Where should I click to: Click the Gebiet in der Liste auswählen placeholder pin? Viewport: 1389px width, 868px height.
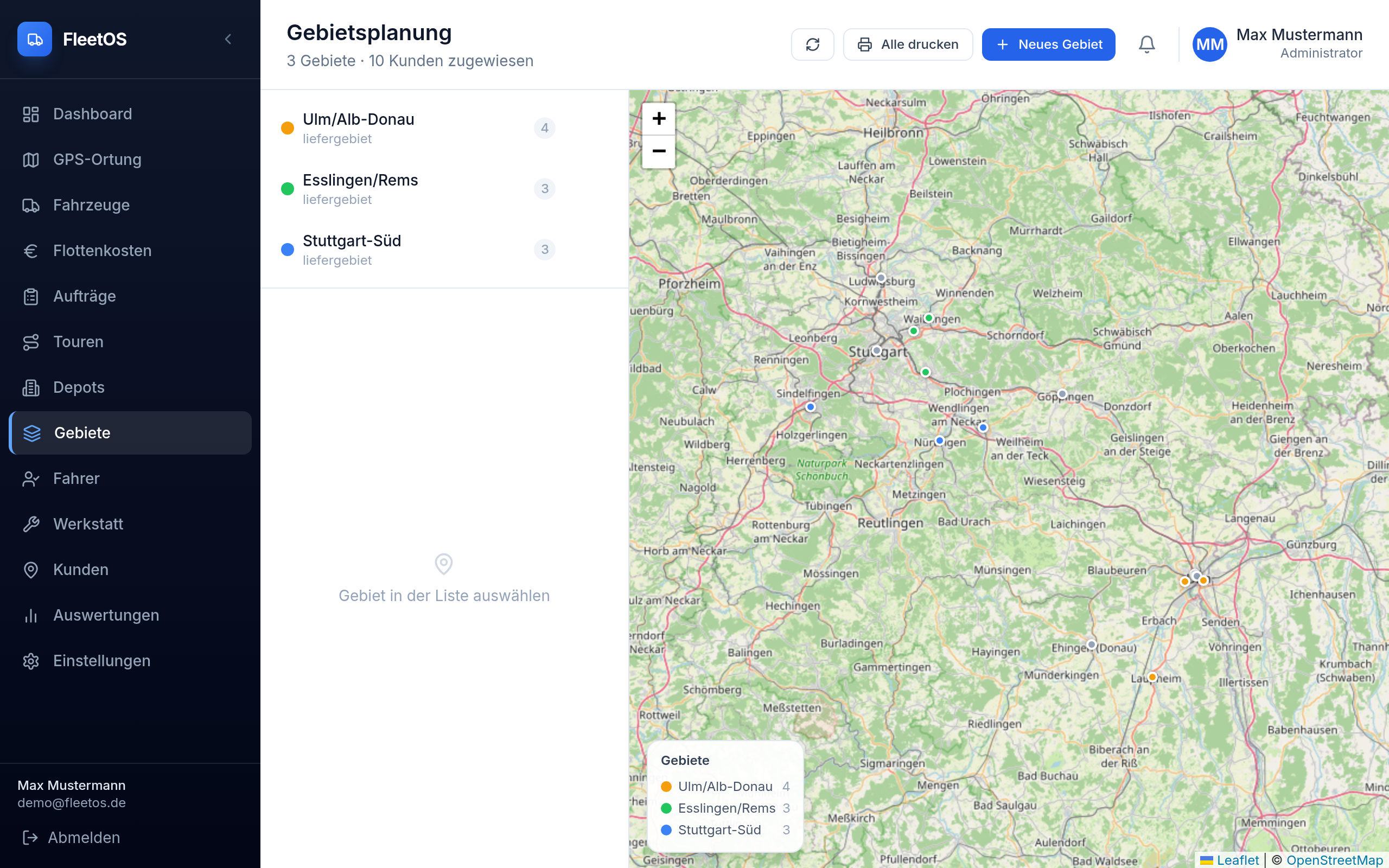pyautogui.click(x=444, y=564)
